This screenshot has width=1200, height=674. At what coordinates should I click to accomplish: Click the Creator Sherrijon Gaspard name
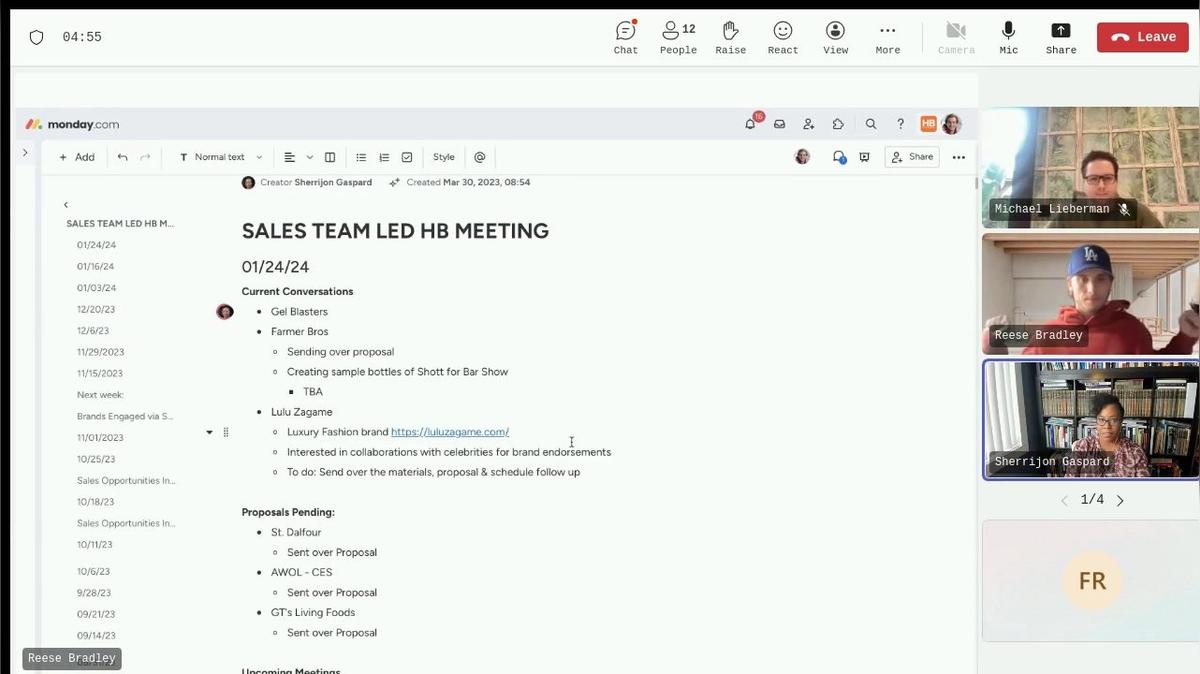point(333,182)
